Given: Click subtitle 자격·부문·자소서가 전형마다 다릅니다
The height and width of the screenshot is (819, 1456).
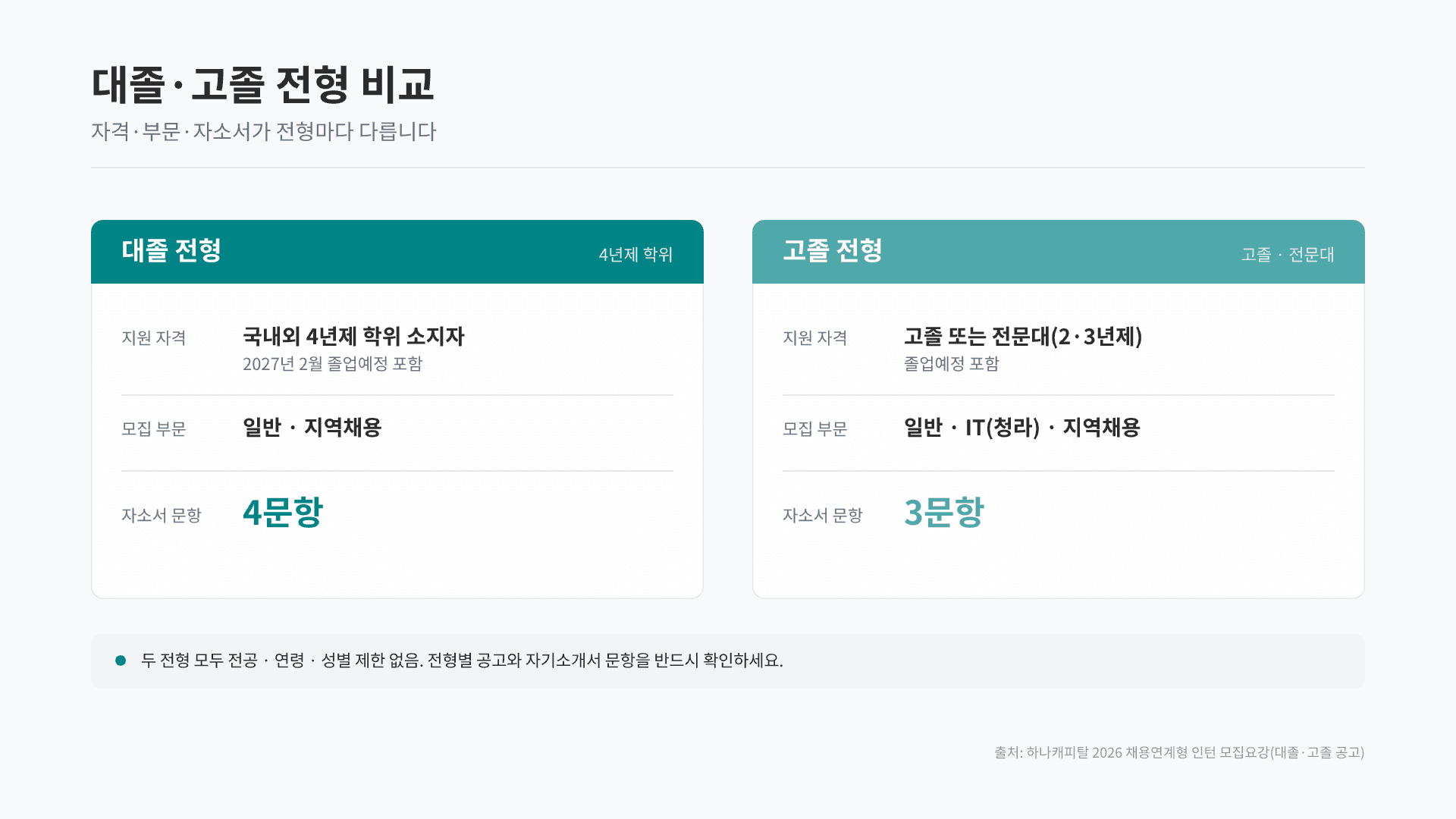Looking at the screenshot, I should click(x=264, y=131).
